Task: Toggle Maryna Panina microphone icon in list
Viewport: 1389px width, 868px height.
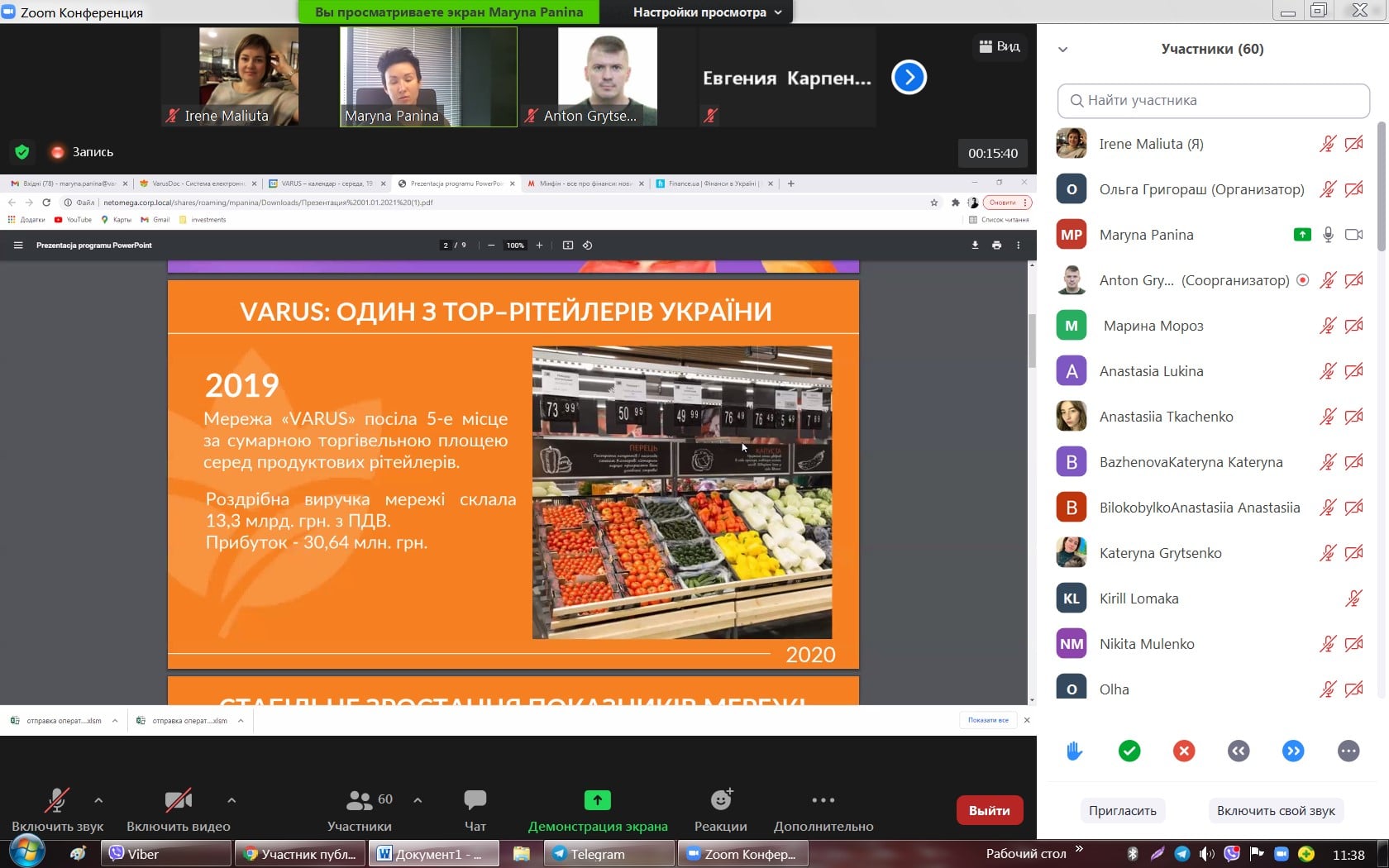Action: 1328,235
